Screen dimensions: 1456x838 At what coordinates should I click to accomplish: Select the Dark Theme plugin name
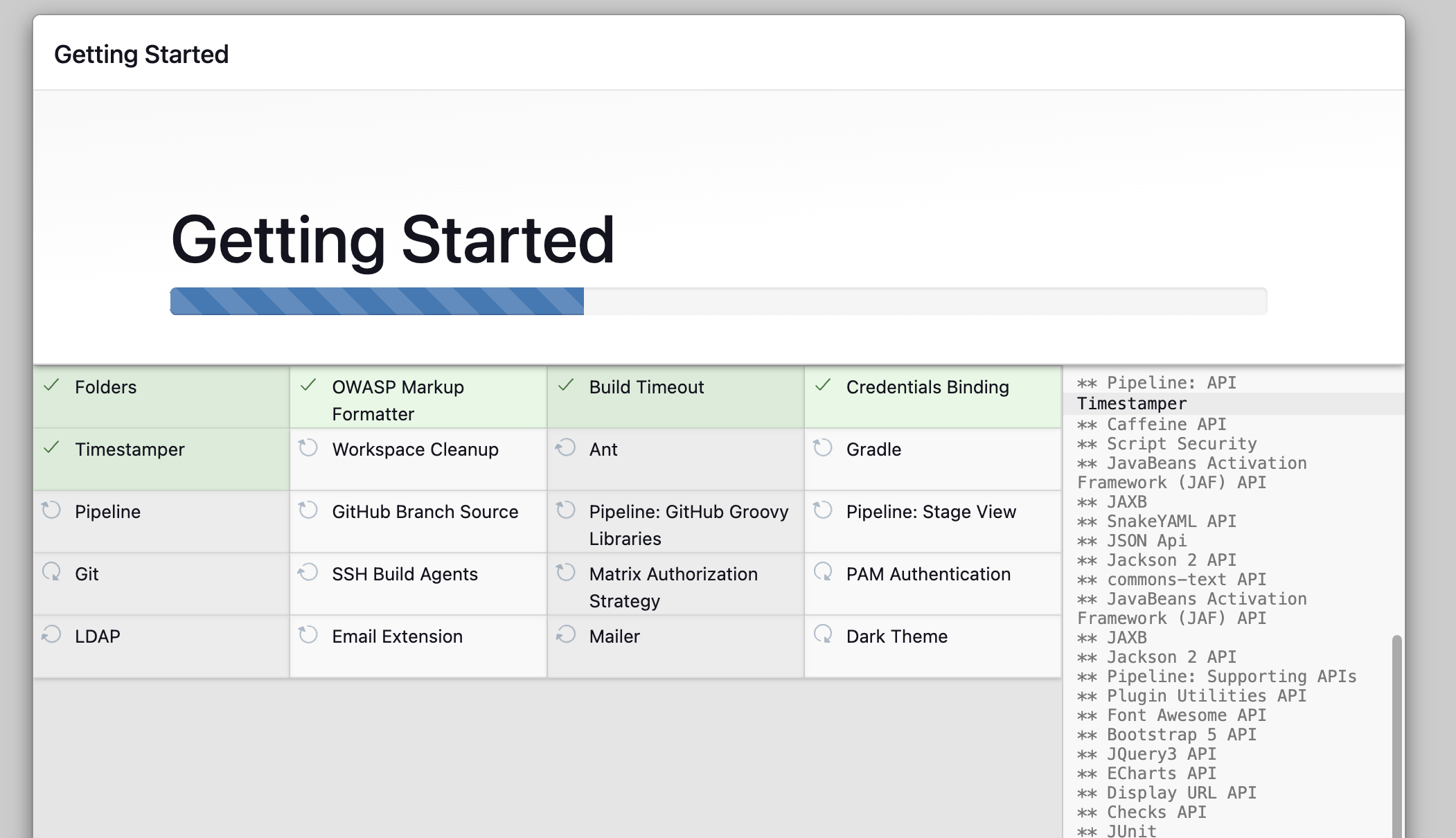[x=897, y=636]
